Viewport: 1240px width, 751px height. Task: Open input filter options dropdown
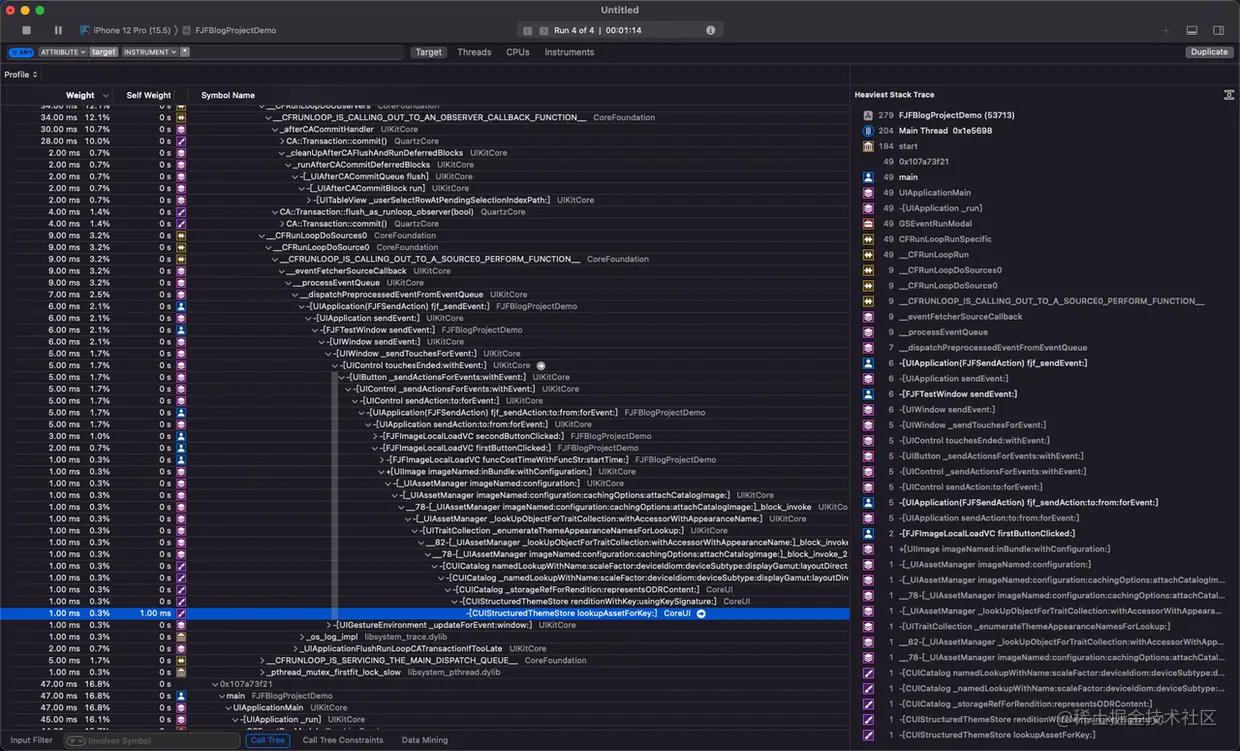click(74, 741)
